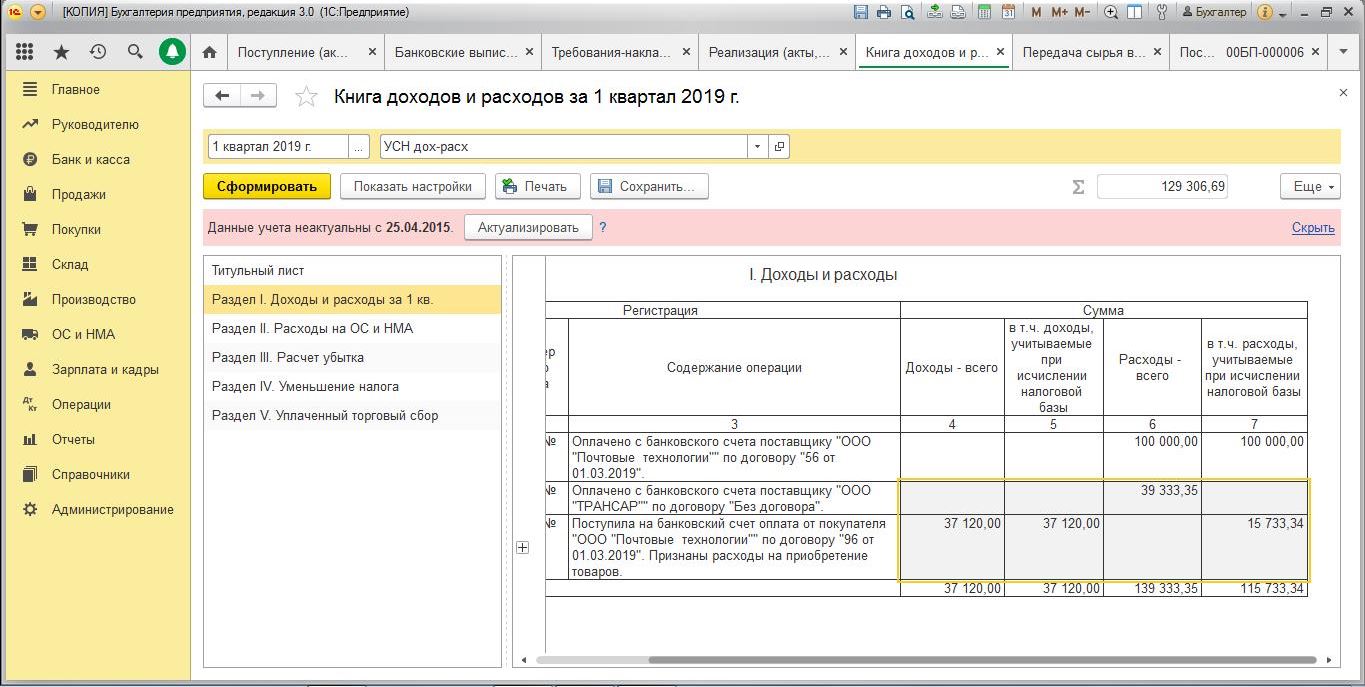Show the list of all open tabs
Image resolution: width=1365 pixels, height=687 pixels.
pyautogui.click(x=1343, y=52)
